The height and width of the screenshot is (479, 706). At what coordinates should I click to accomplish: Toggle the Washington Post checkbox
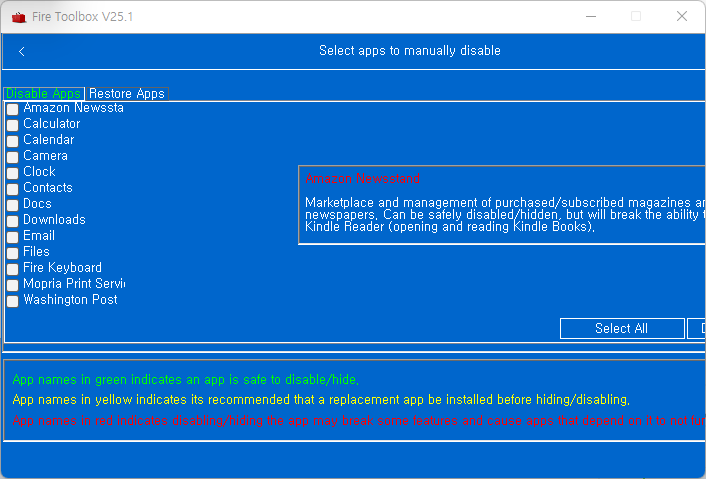[13, 301]
